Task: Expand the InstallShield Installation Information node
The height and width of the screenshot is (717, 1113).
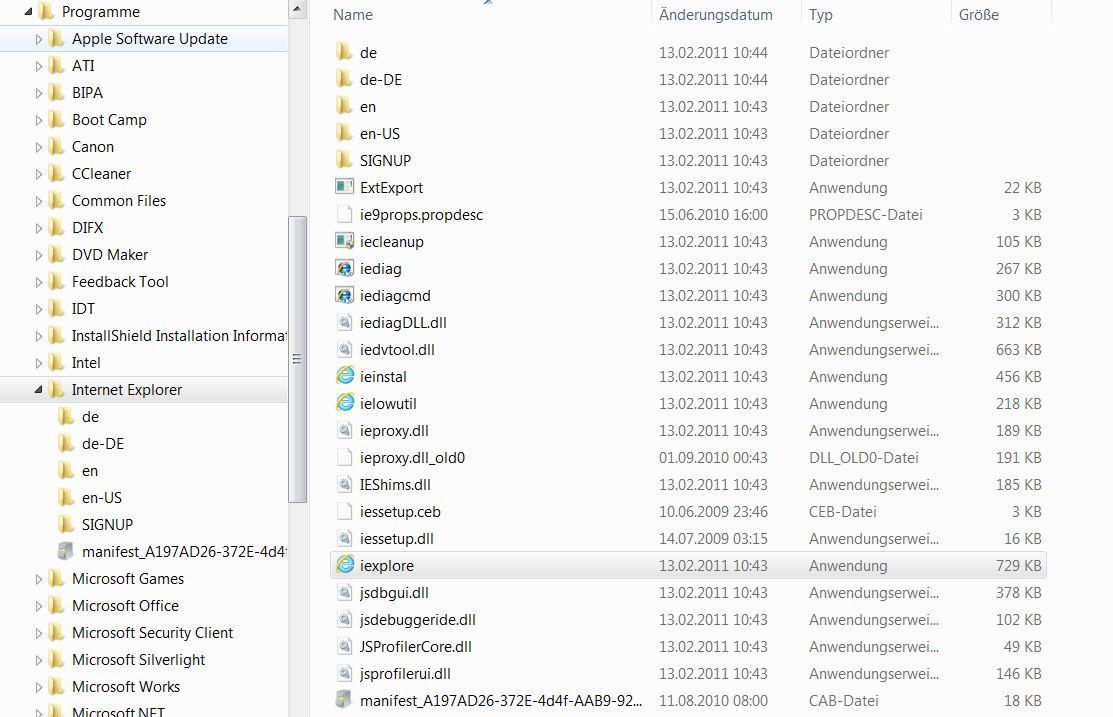Action: click(x=38, y=336)
